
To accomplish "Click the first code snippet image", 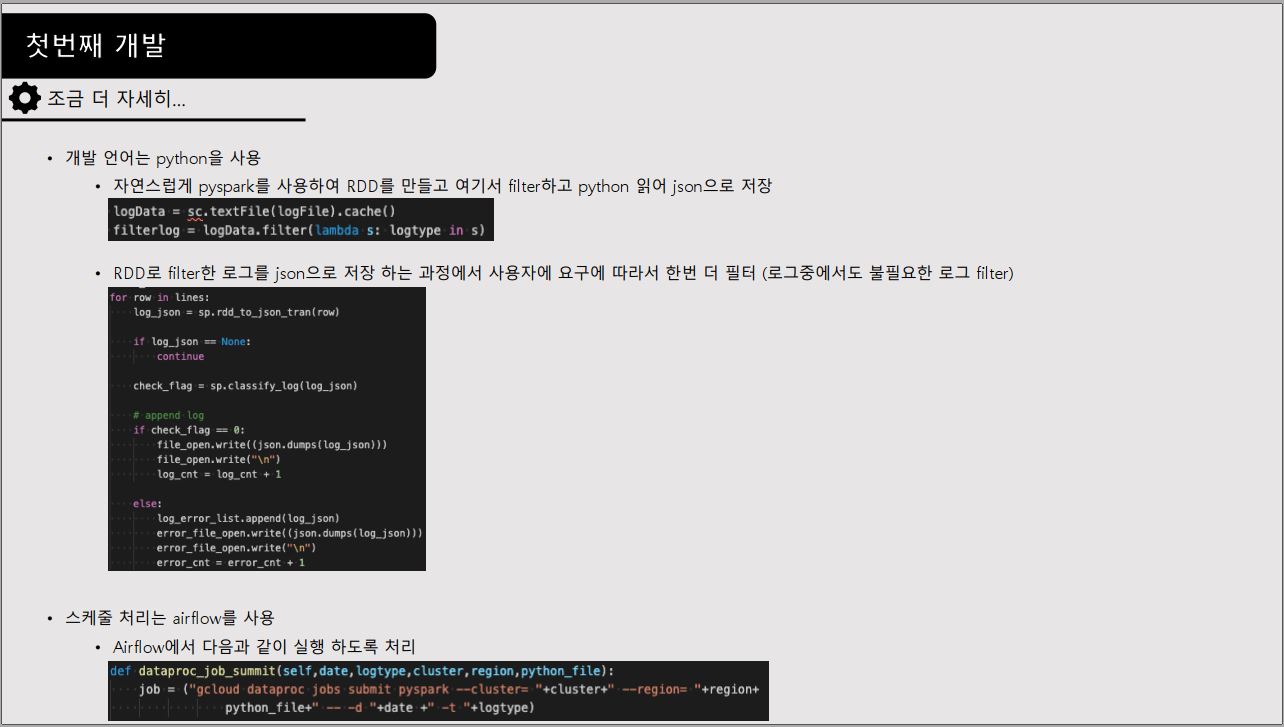I will pos(301,219).
